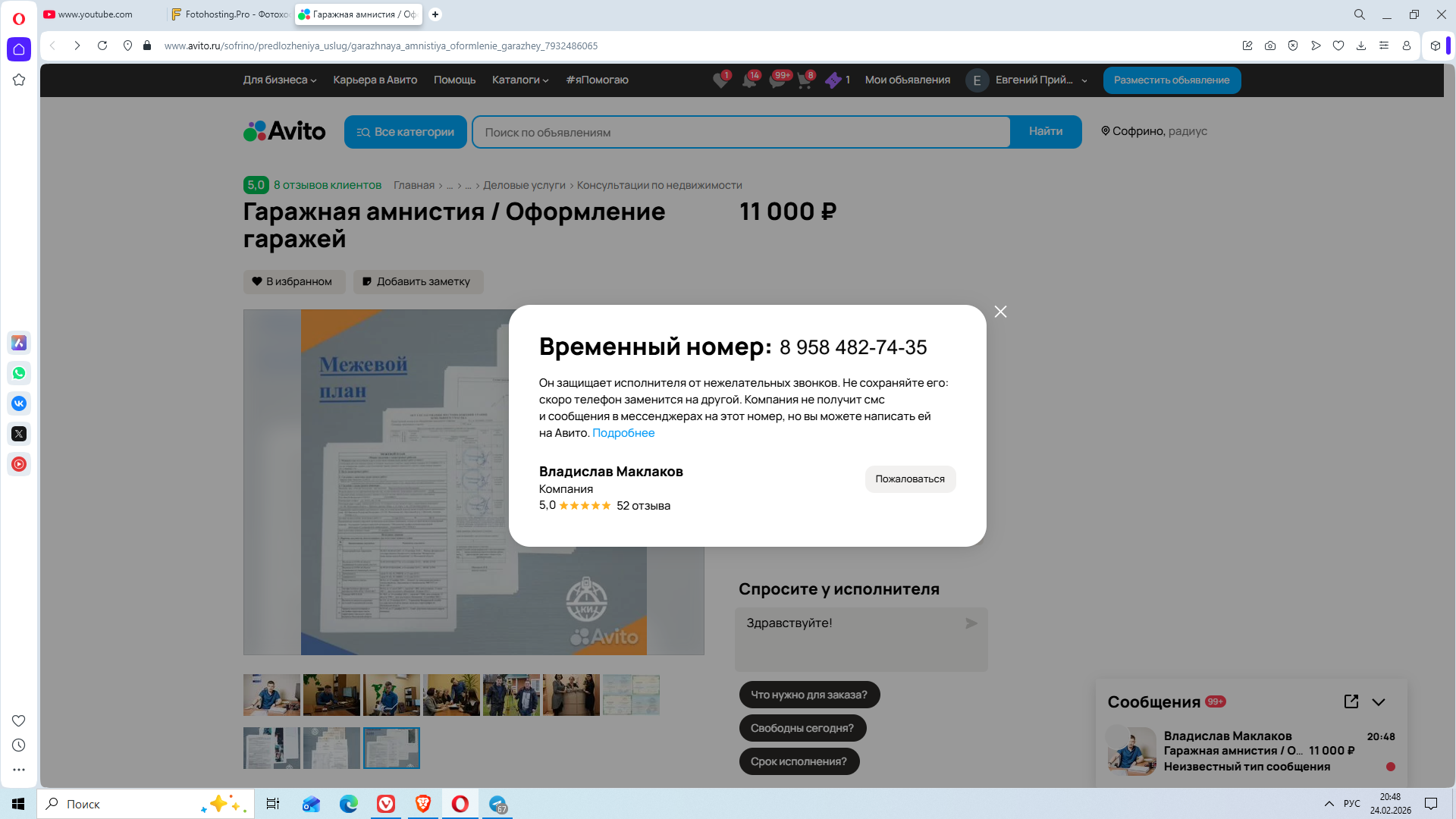Expand 'Для бизнеса' dropdown menu
The image size is (1456, 819).
(279, 80)
